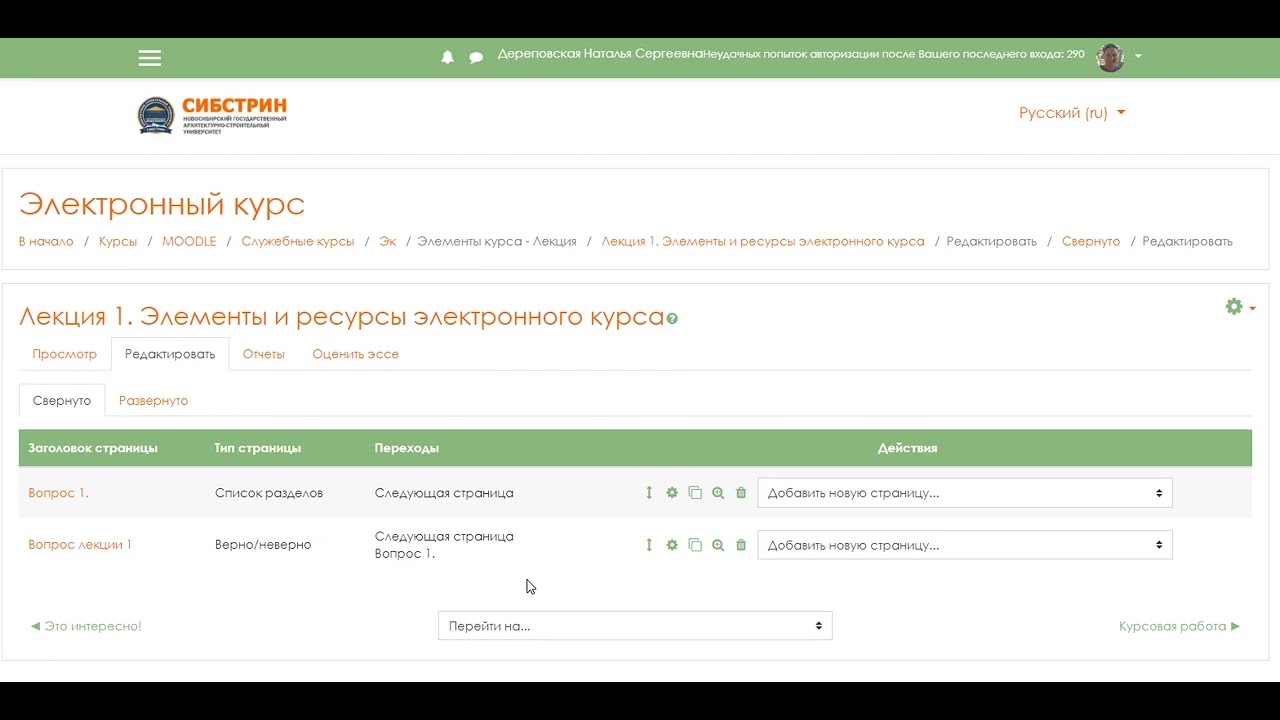The height and width of the screenshot is (720, 1280).
Task: Click breadcrumb 'Служебные курсы'
Action: coord(298,241)
